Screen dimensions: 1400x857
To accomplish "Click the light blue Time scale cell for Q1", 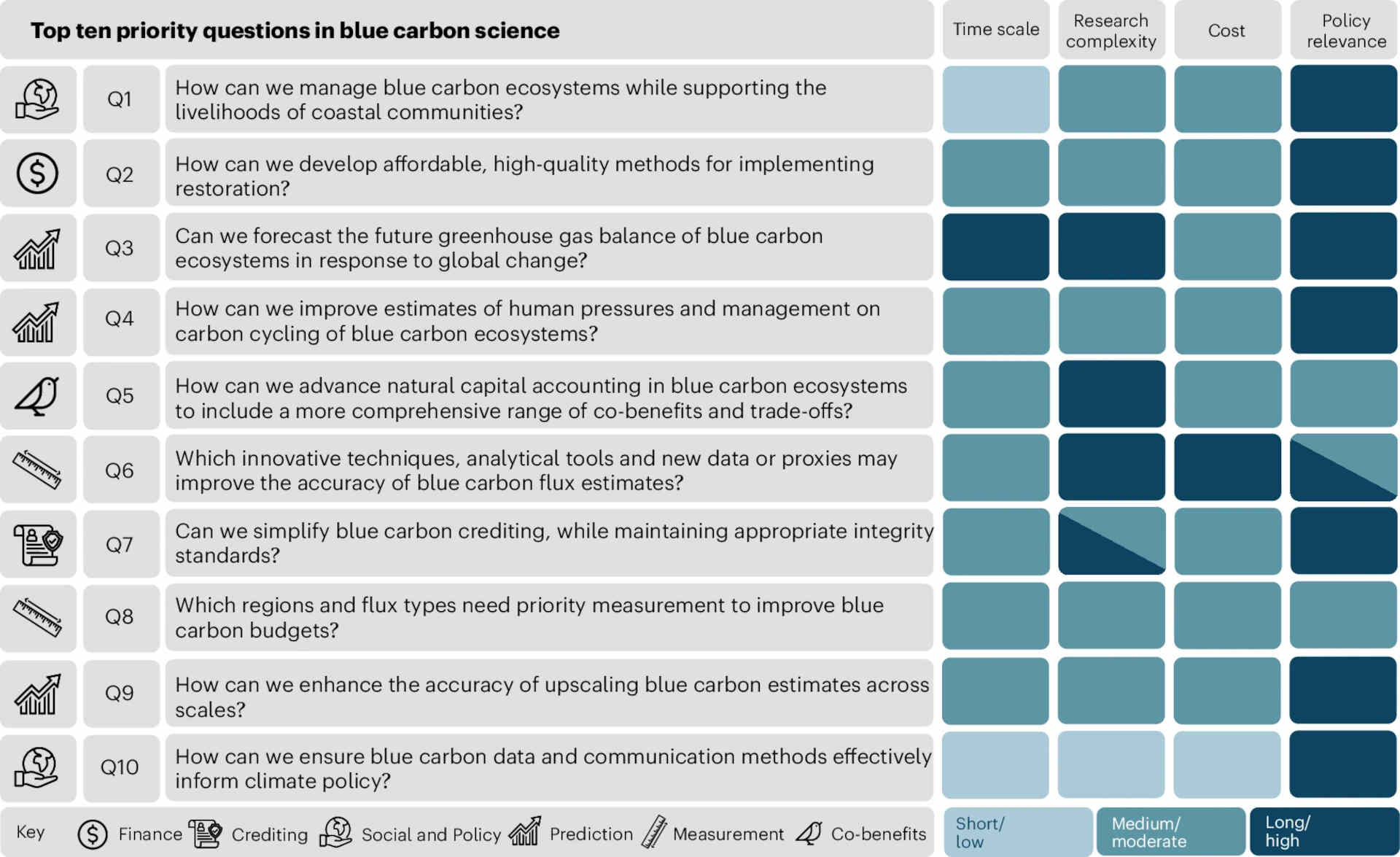I will pos(996,99).
